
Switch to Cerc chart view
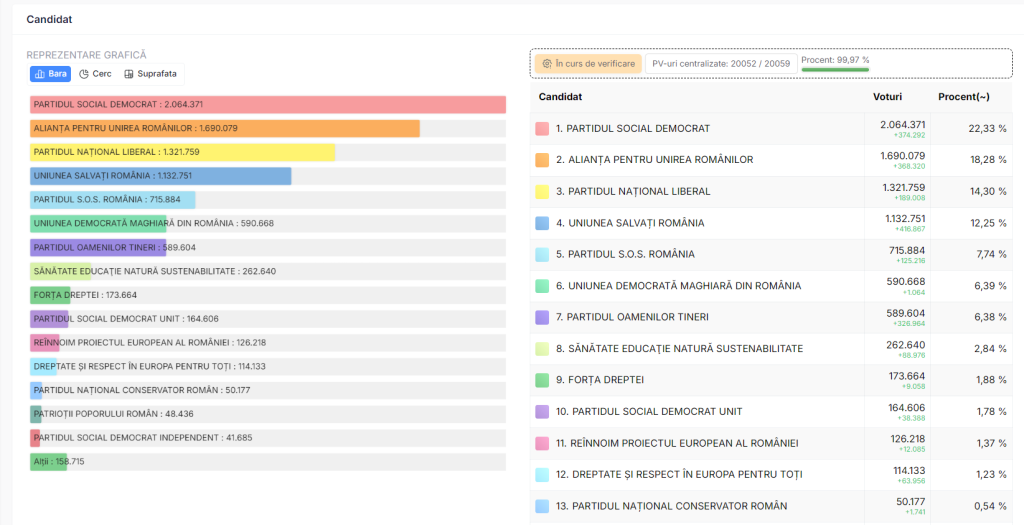pos(95,74)
